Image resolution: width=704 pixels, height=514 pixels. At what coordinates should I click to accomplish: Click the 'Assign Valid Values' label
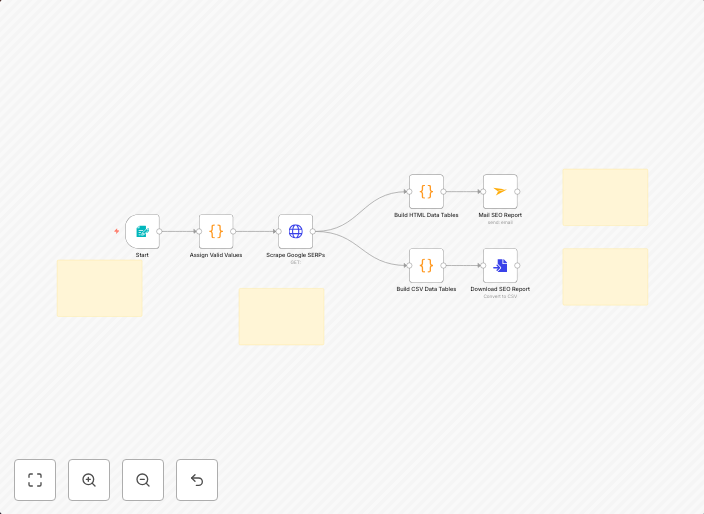[216, 255]
